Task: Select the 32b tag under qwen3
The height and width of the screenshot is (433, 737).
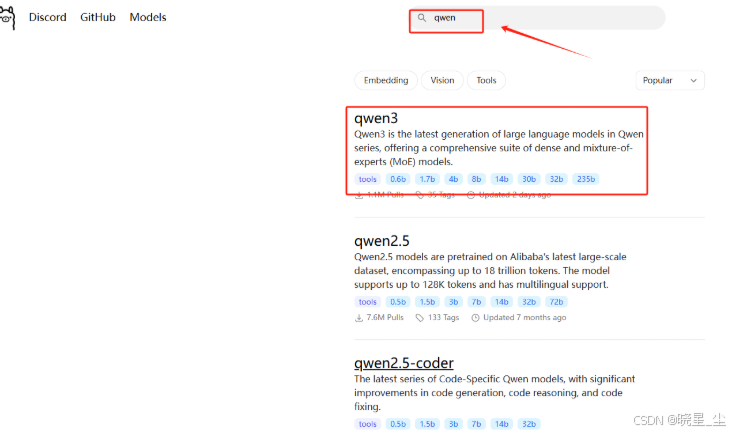Action: pyautogui.click(x=556, y=179)
